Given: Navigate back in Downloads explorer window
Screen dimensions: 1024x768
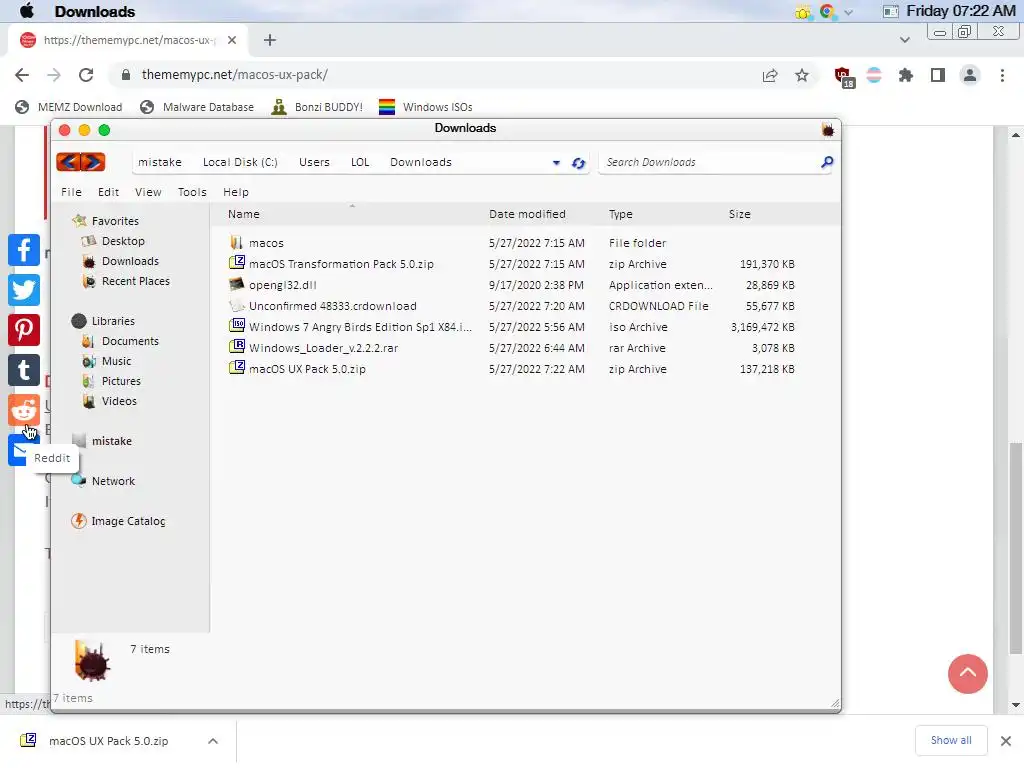Looking at the screenshot, I should click(69, 162).
